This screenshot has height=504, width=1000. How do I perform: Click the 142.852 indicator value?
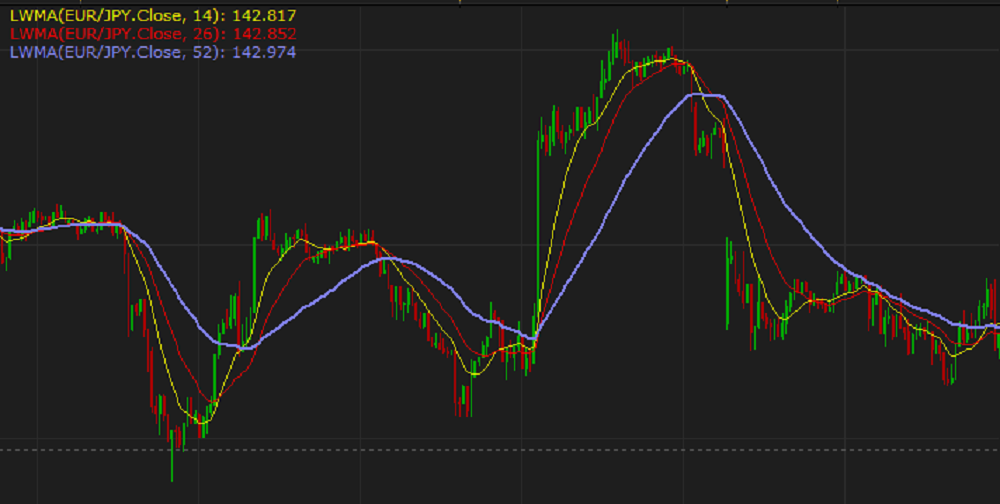point(264,34)
